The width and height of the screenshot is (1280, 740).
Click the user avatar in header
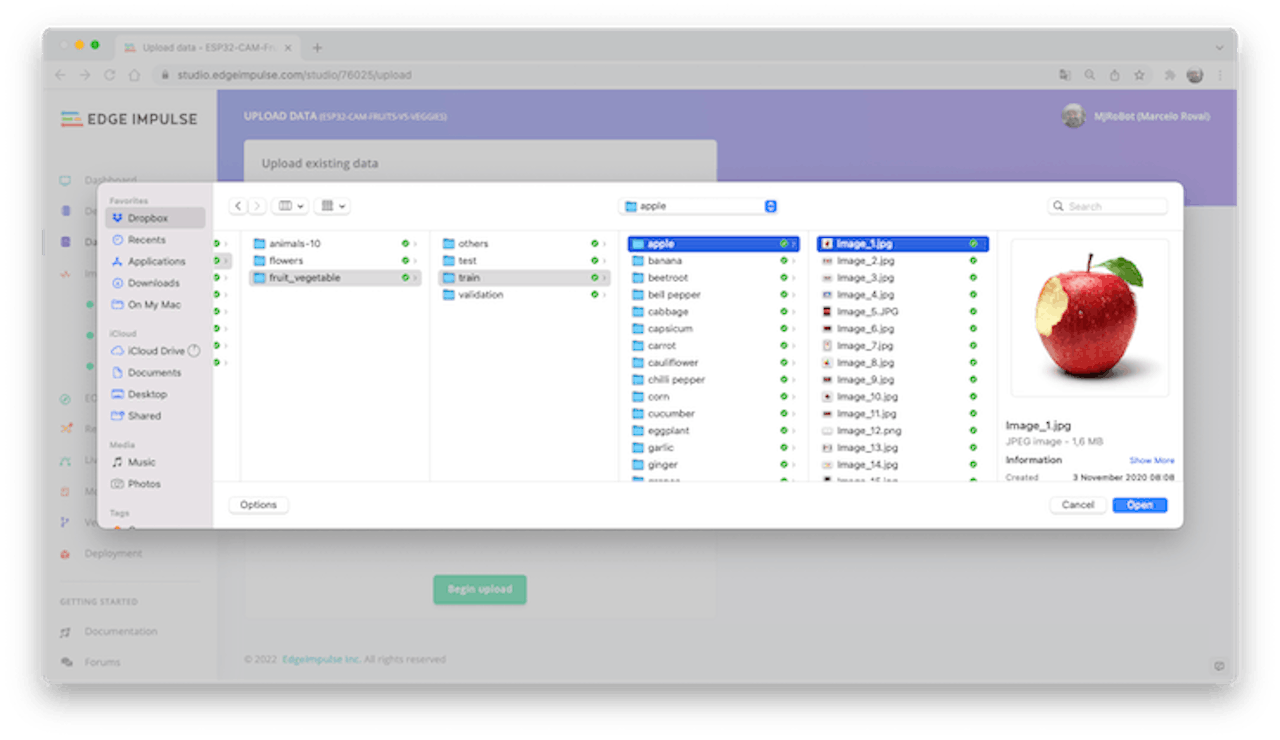pyautogui.click(x=1074, y=116)
